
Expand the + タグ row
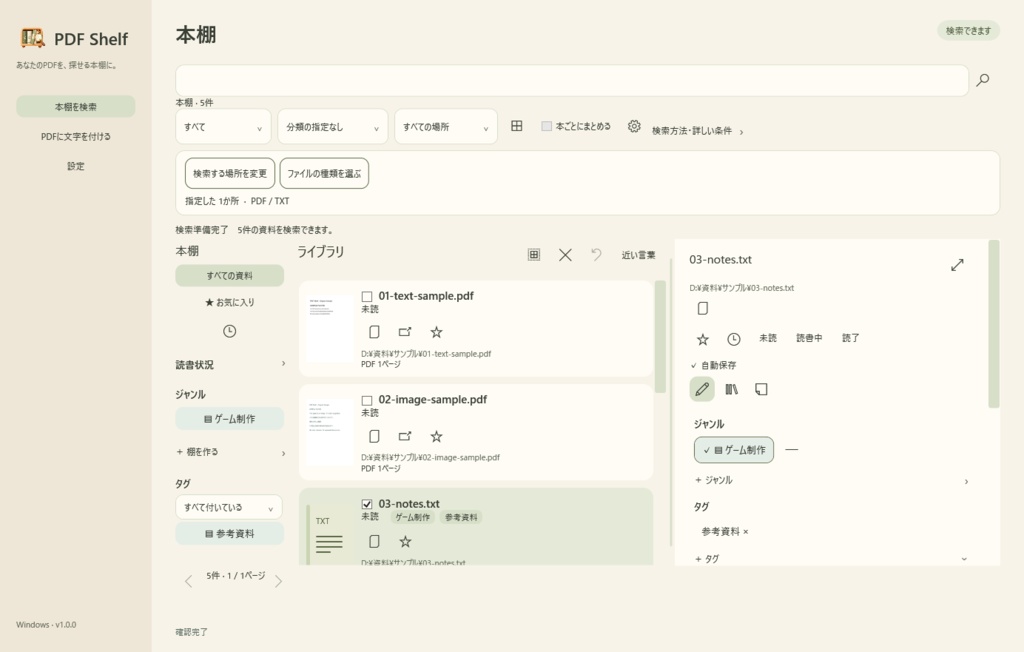coord(831,559)
